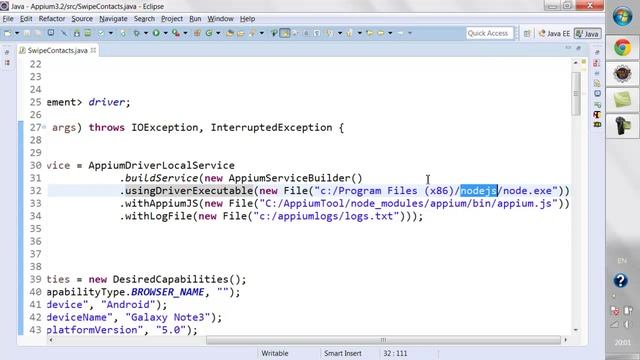Click the Android Virtual Device Manager icon
The width and height of the screenshot is (640, 360).
coord(87,33)
